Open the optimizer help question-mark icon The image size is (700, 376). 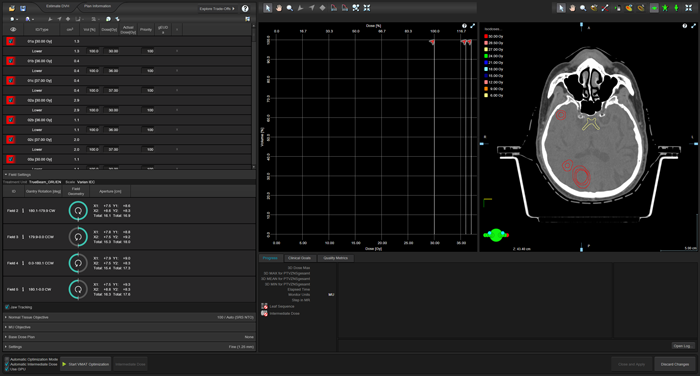(245, 8)
